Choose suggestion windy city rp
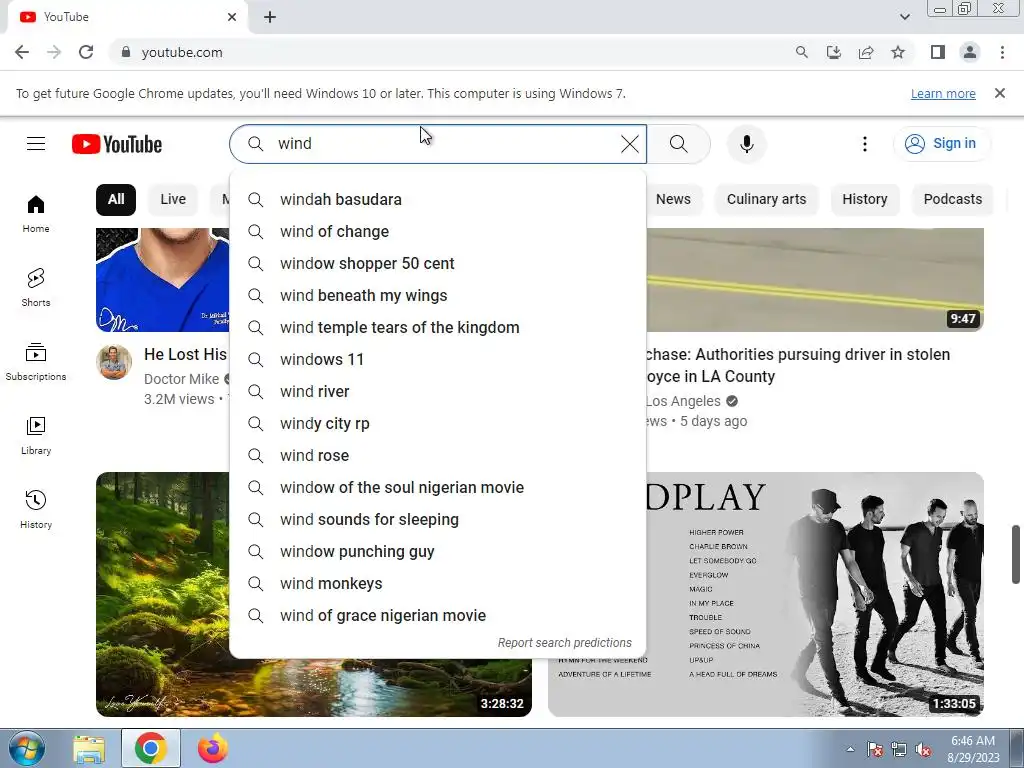Viewport: 1024px width, 768px height. (438, 423)
